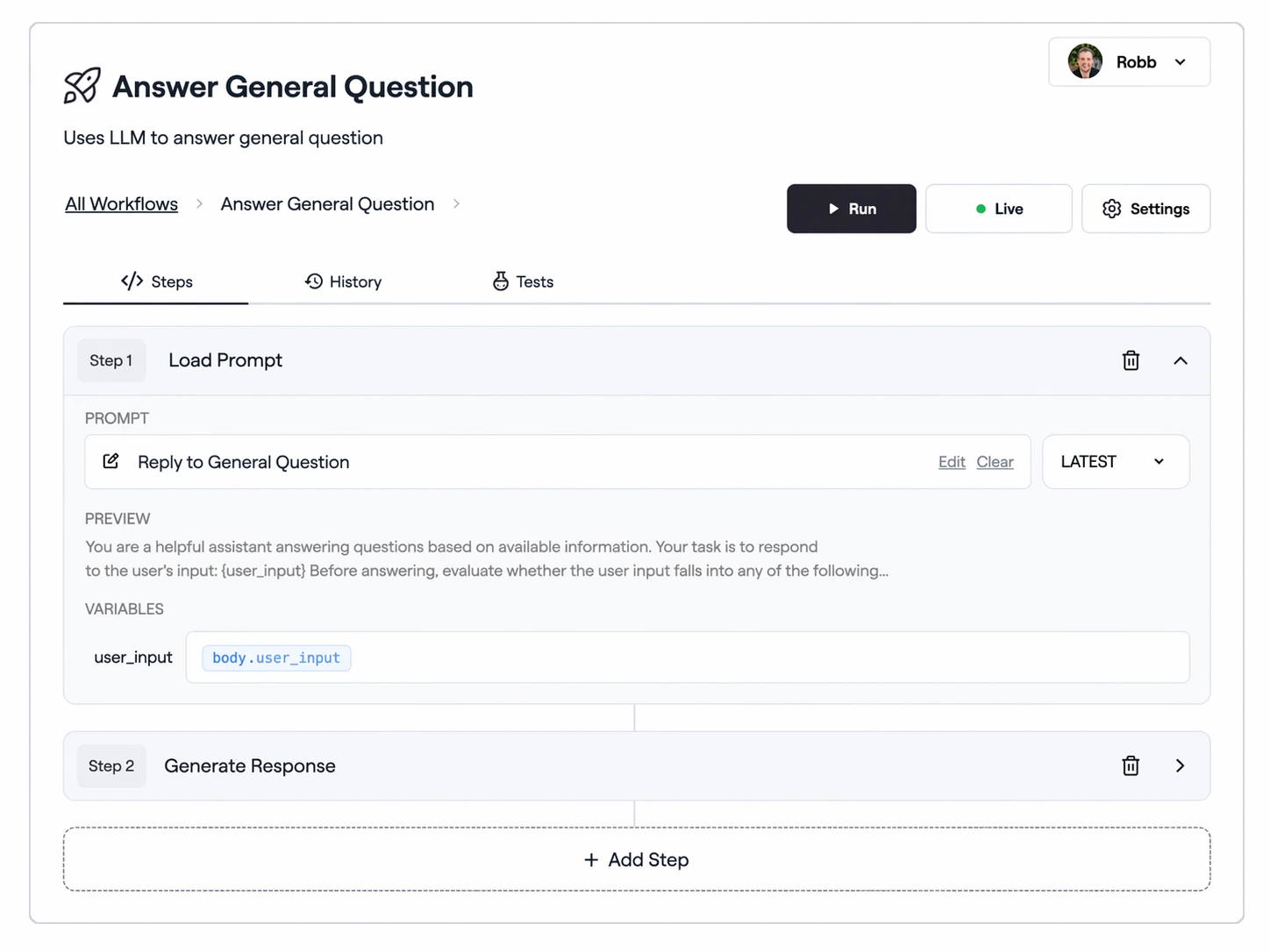Open the LATEST prompt version dropdown
Screen dimensions: 1270x952
pyautogui.click(x=1115, y=461)
